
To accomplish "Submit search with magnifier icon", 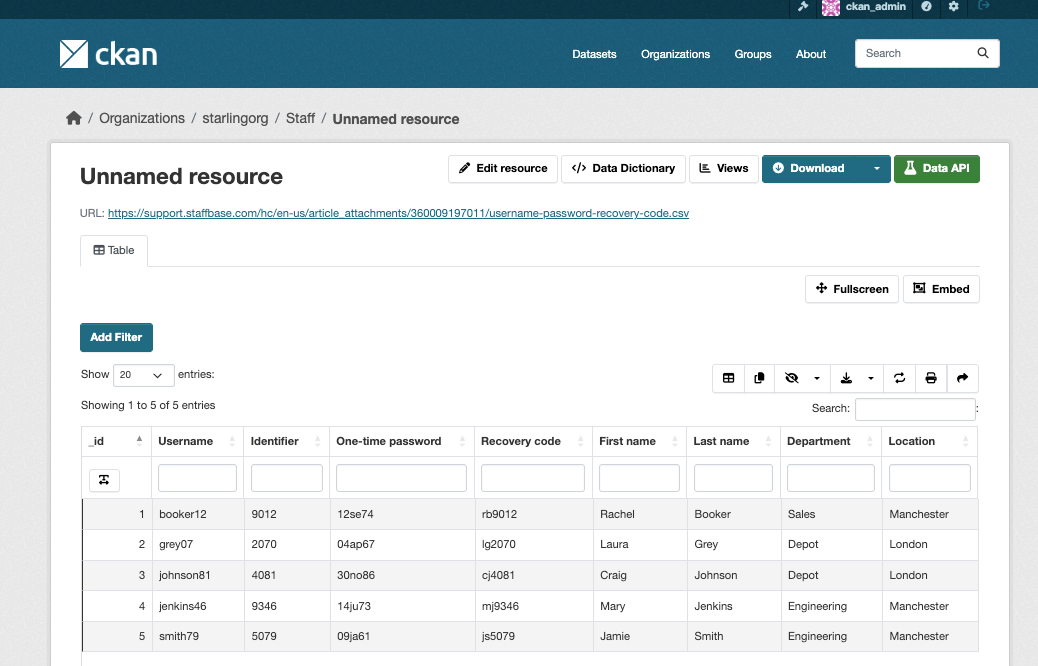I will pos(983,53).
